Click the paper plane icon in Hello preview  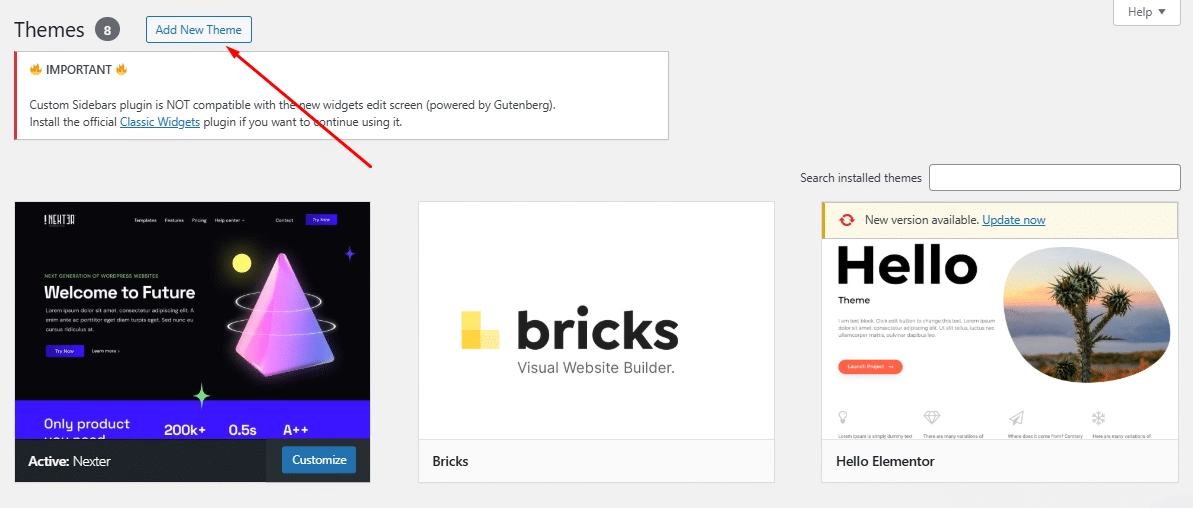coord(1016,417)
